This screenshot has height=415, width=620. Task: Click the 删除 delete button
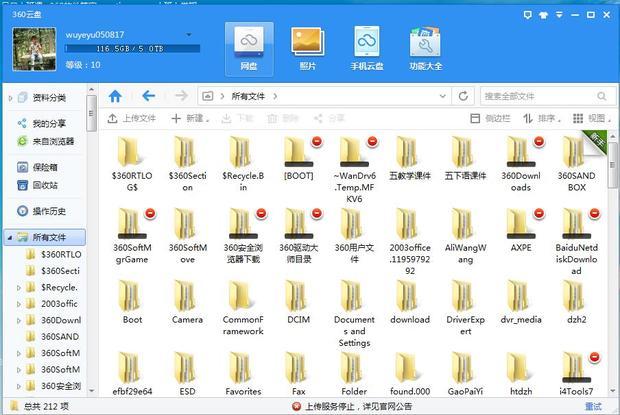coord(283,118)
